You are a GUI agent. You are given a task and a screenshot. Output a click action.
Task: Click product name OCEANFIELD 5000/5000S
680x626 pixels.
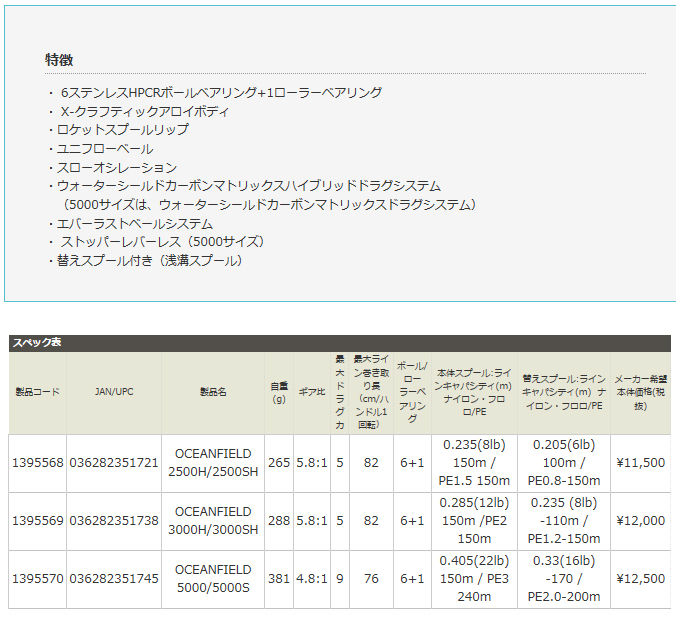point(213,579)
